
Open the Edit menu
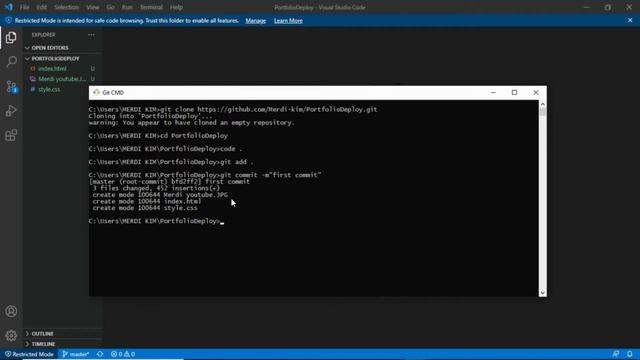click(41, 7)
